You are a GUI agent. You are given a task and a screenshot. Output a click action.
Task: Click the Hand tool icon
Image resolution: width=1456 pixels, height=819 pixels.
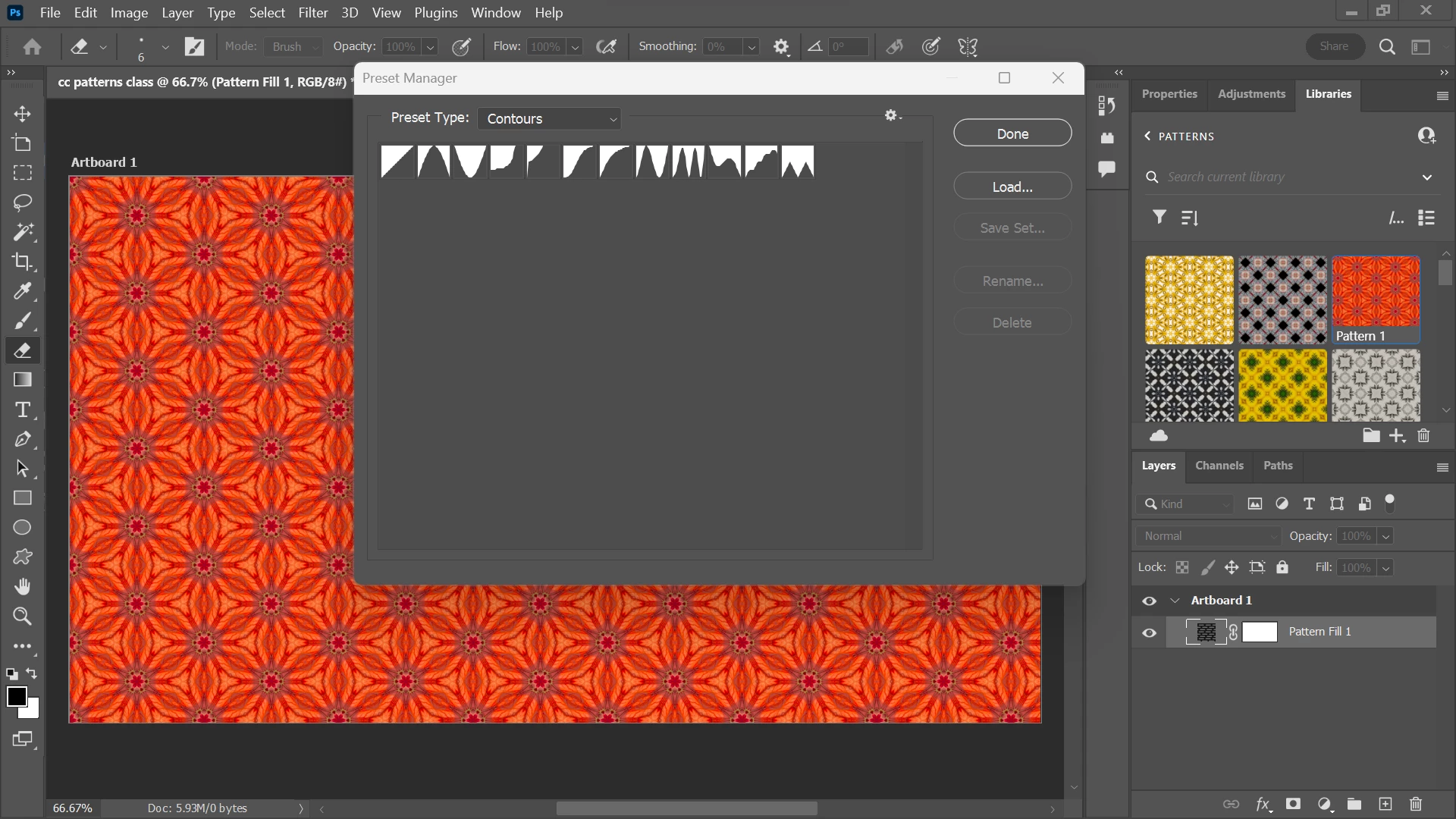click(22, 587)
